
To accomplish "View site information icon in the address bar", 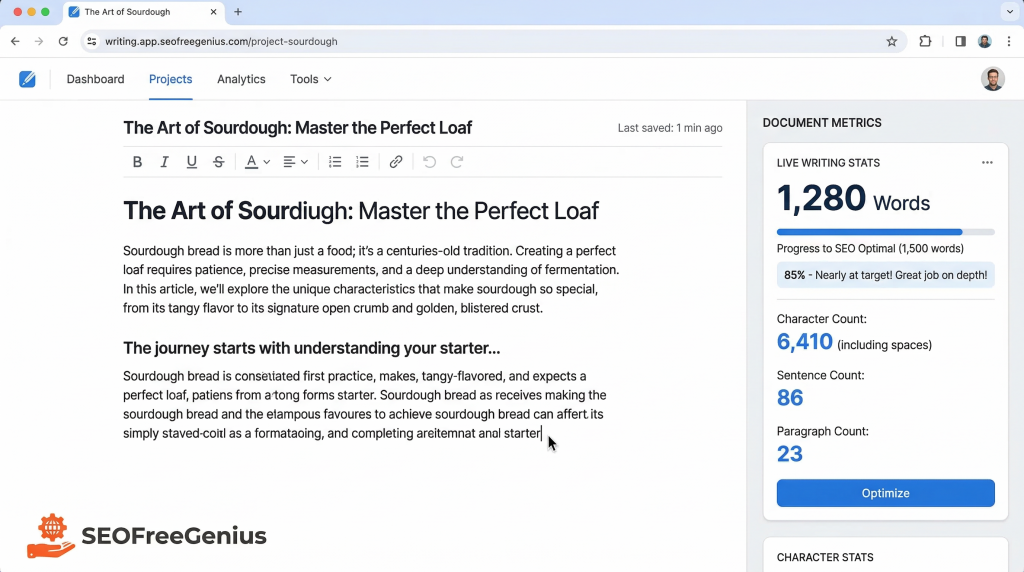I will pos(91,41).
